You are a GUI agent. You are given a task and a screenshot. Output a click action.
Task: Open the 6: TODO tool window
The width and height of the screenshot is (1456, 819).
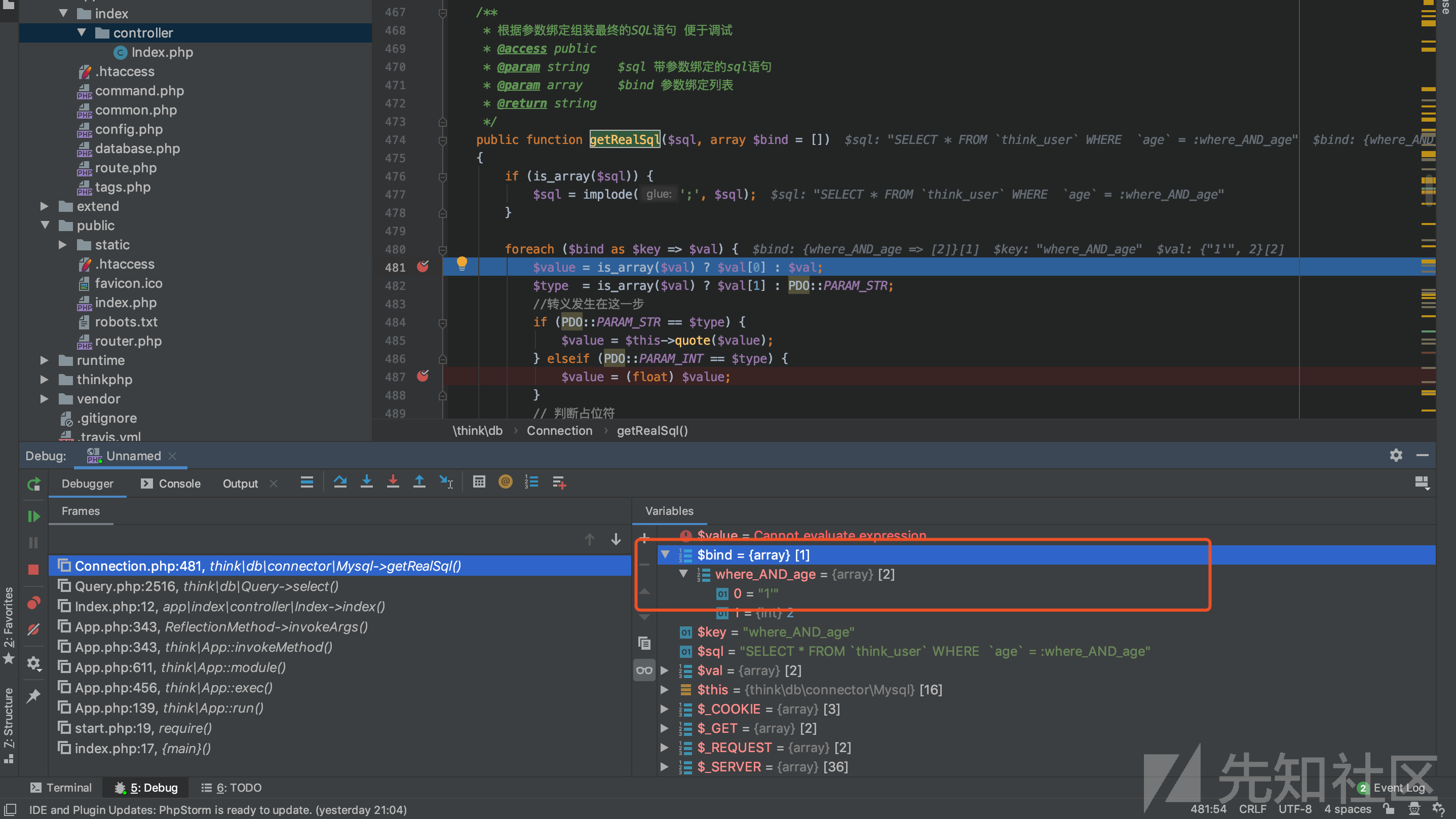click(x=232, y=788)
